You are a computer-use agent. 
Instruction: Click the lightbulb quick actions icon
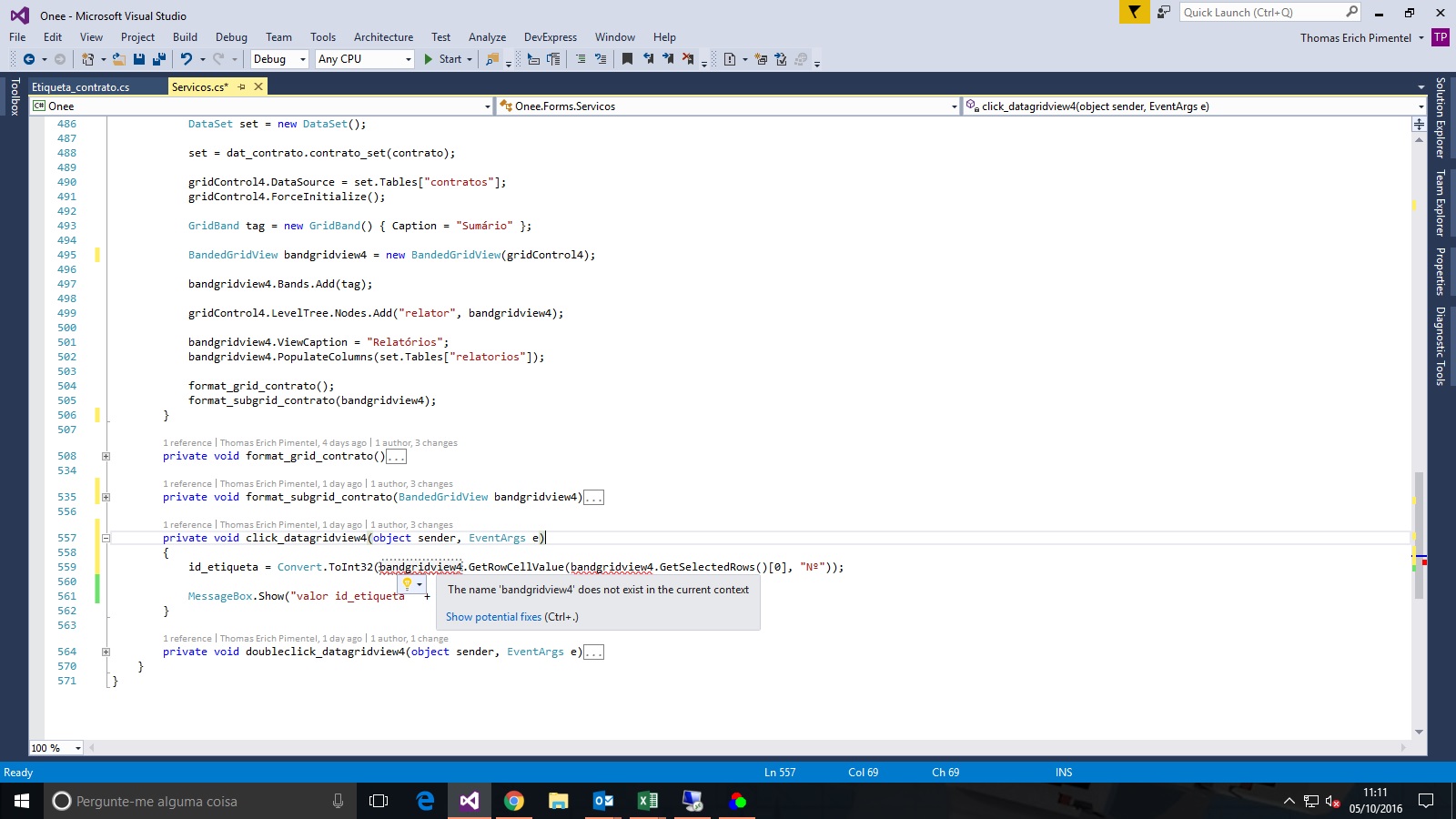[x=408, y=583]
